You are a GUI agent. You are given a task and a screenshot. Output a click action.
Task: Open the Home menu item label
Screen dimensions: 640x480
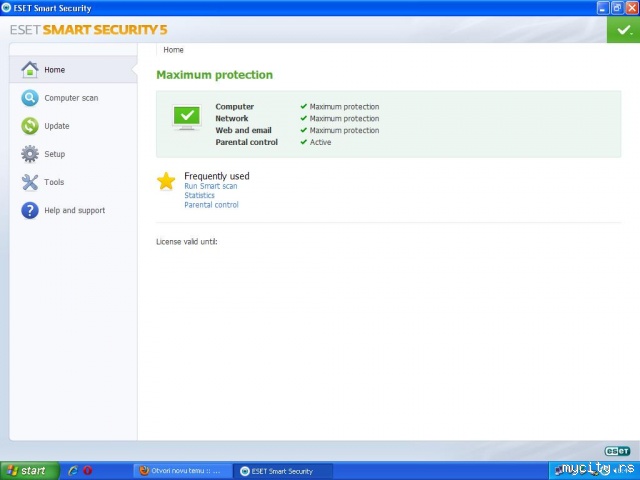coord(55,70)
